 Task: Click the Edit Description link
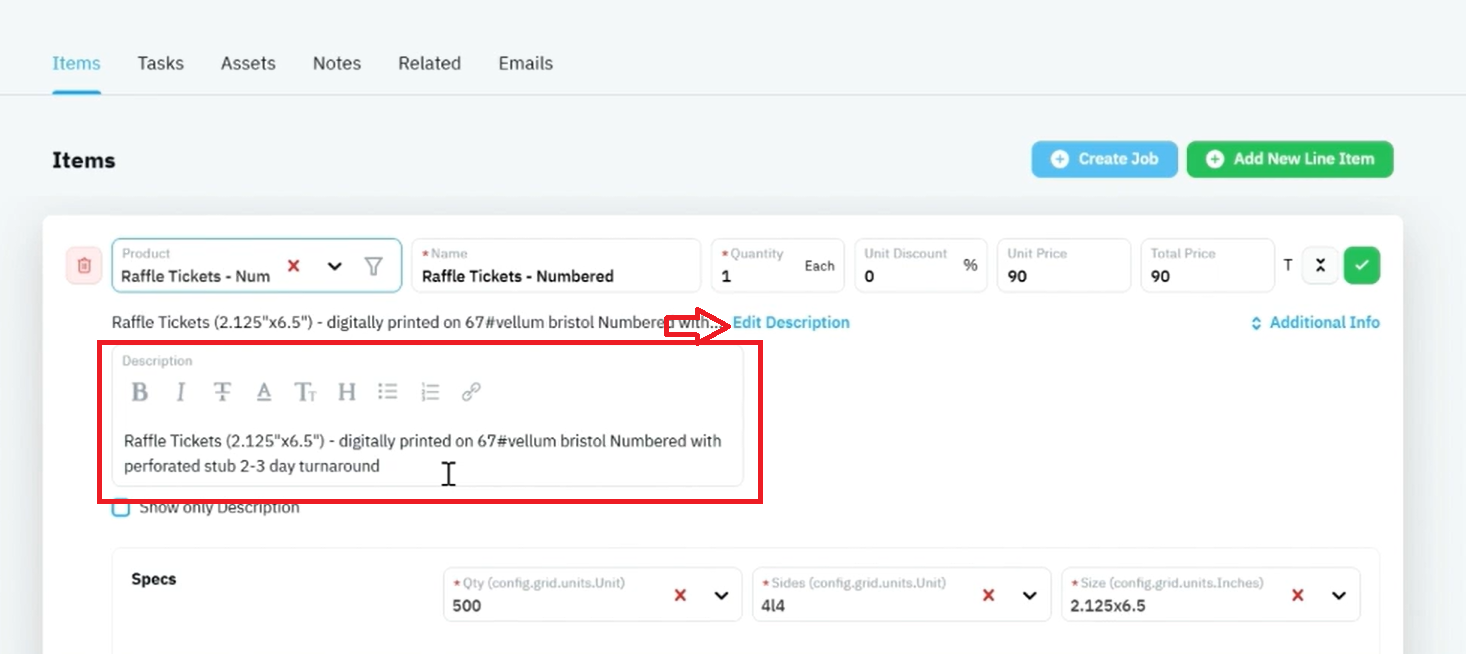point(791,323)
